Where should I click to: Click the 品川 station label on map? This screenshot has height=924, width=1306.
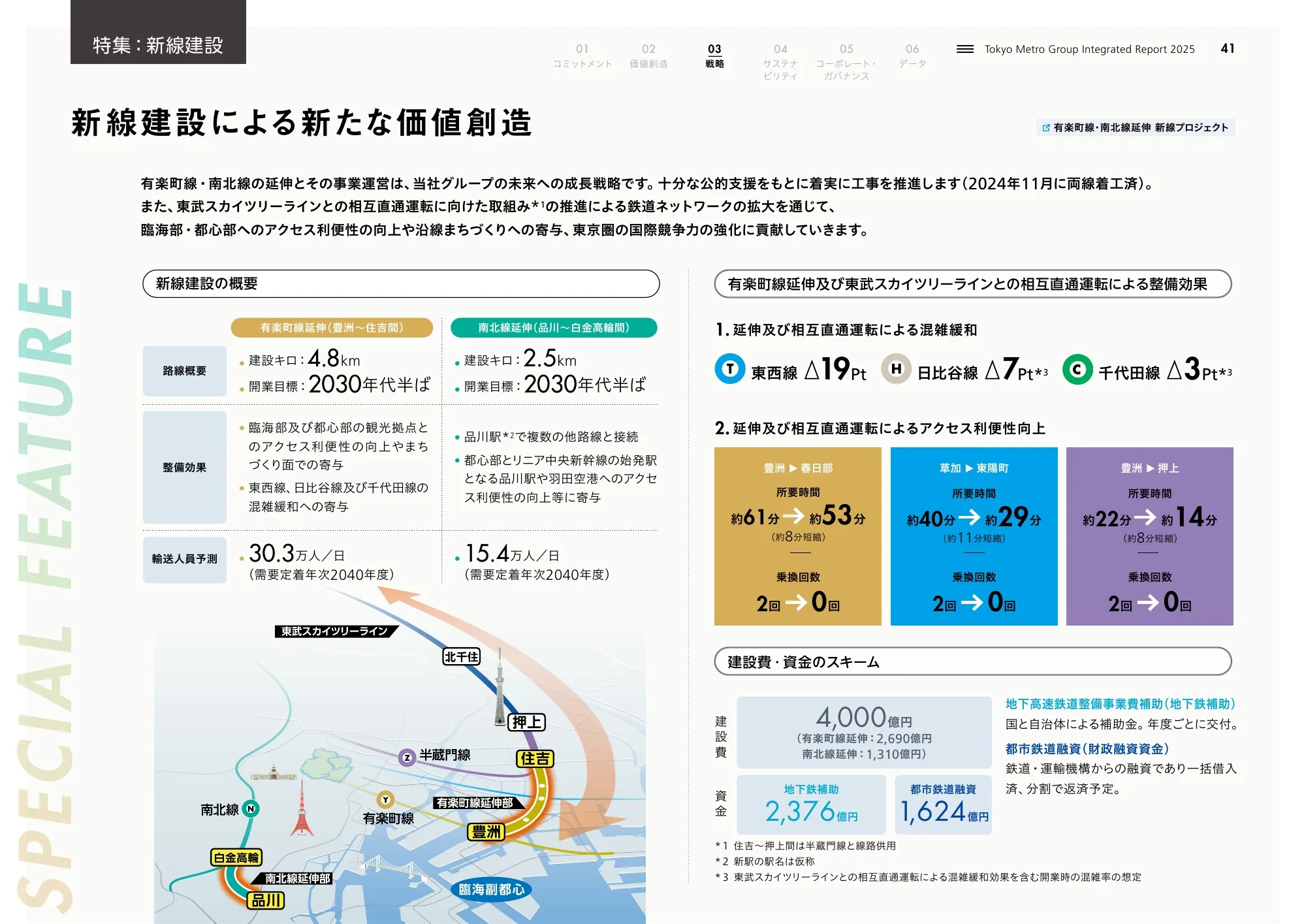pyautogui.click(x=266, y=900)
